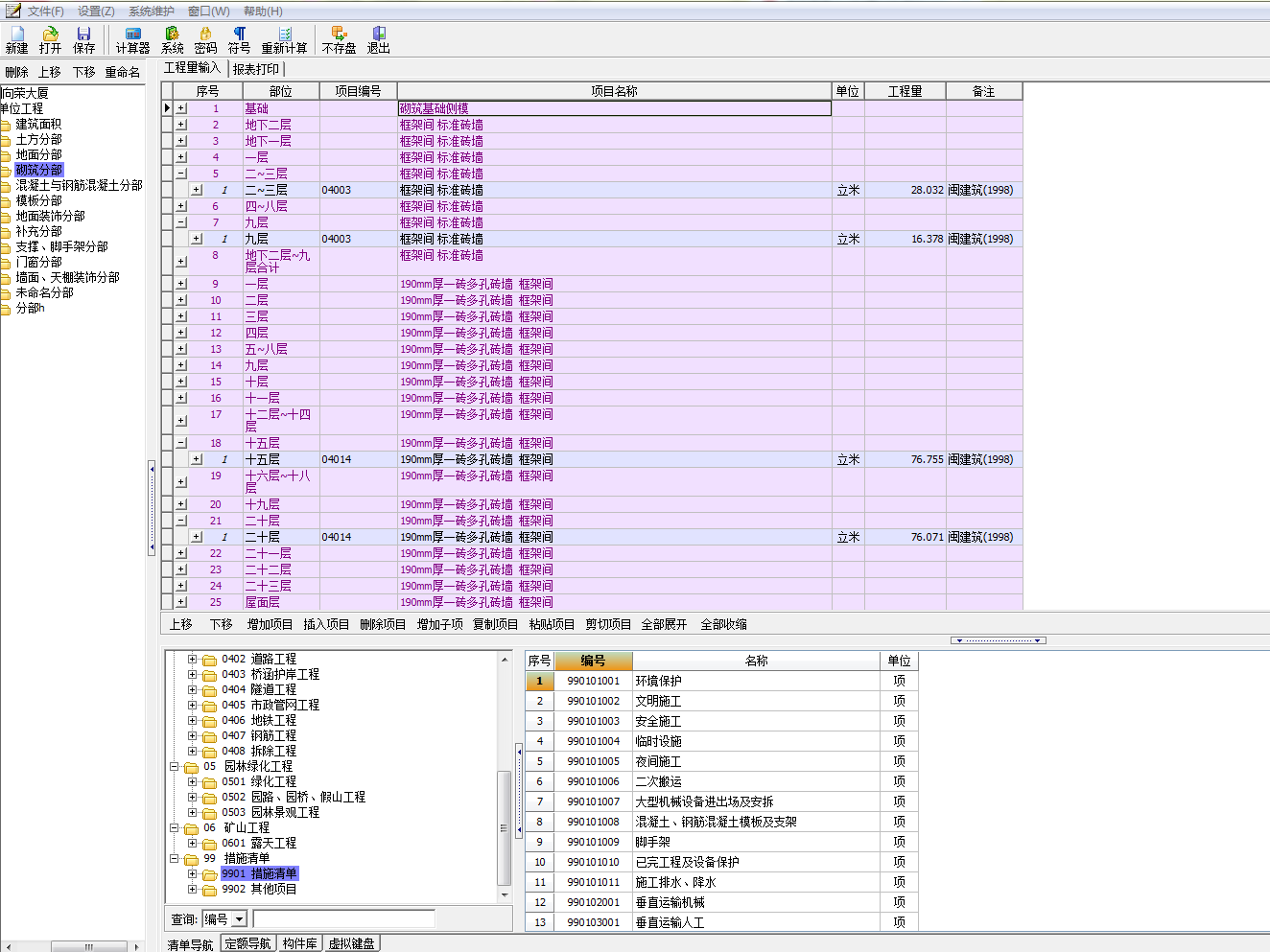Select the 990101003 安全施工 row
The width and height of the screenshot is (1270, 952).
[x=721, y=721]
